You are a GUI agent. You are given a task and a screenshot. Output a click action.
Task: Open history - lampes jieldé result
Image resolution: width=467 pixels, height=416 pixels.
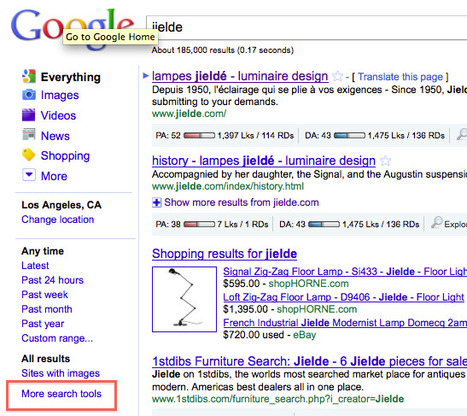click(264, 161)
